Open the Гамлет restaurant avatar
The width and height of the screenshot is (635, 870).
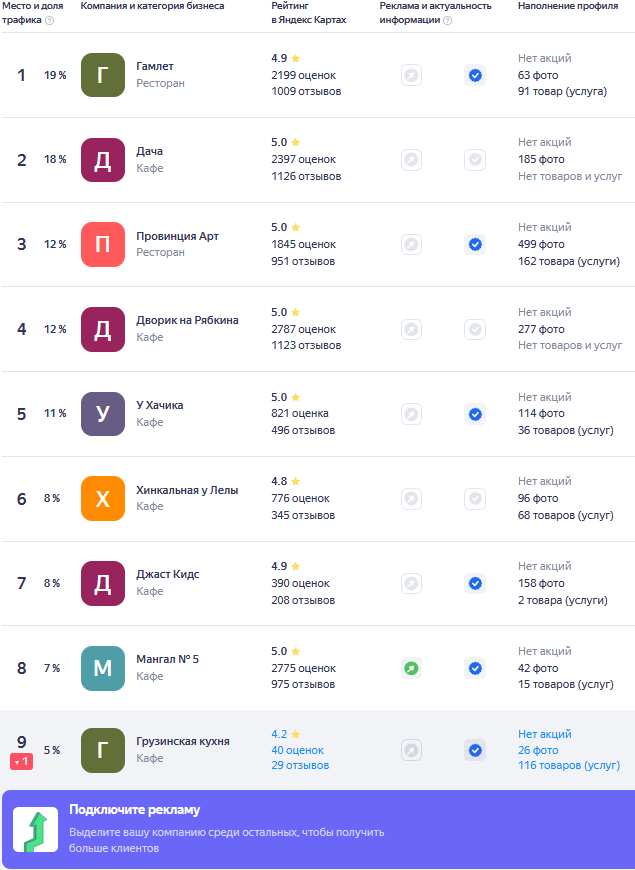point(103,75)
